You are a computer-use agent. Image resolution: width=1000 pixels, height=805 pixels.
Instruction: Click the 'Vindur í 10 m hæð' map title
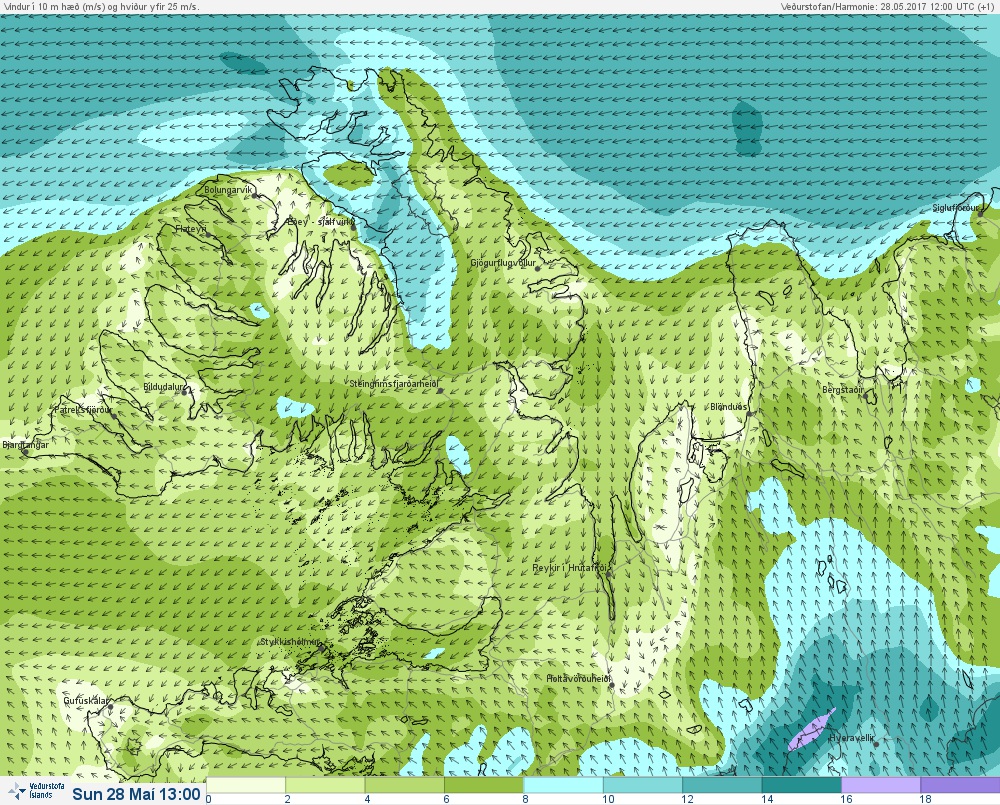click(x=102, y=6)
